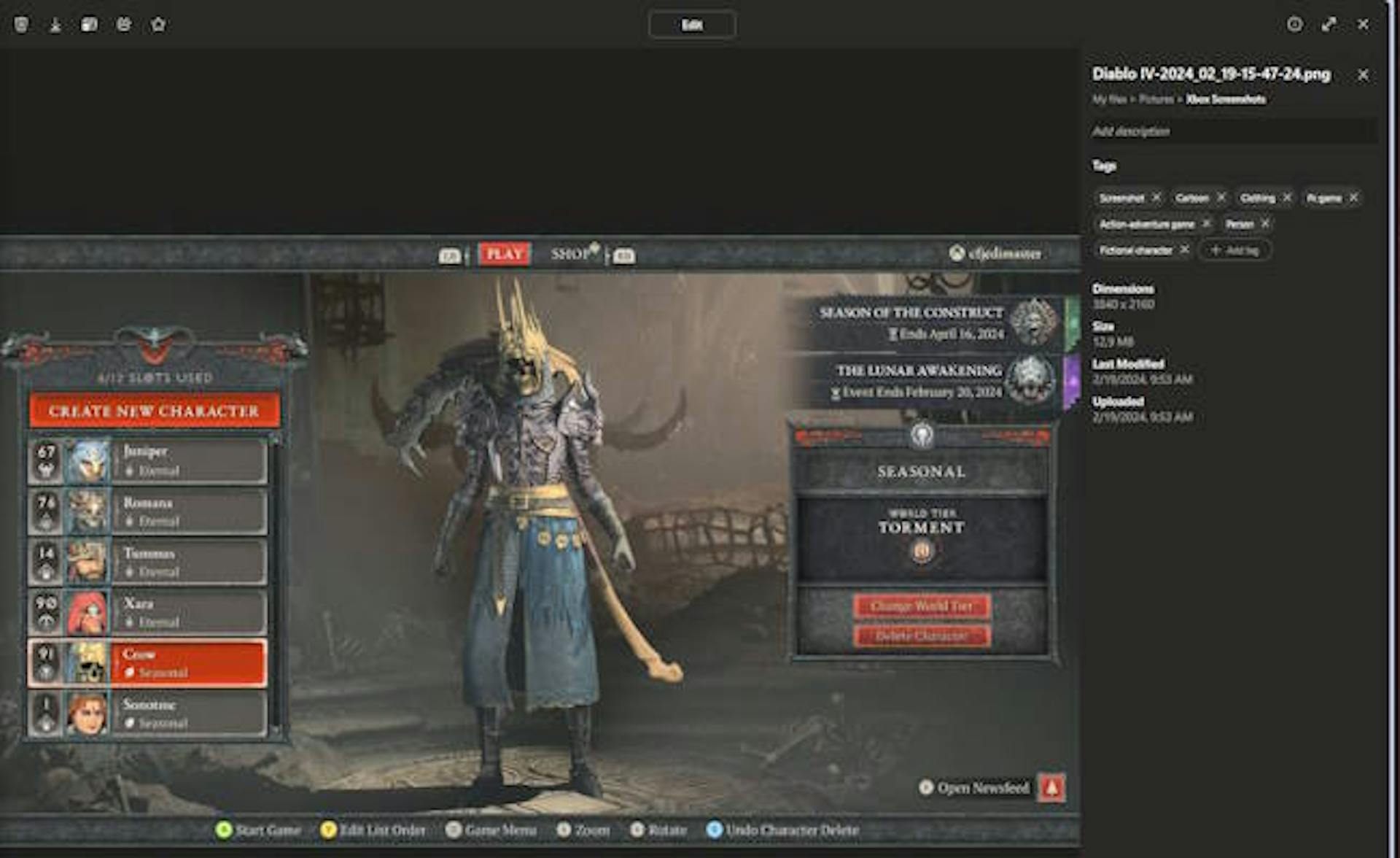Click the Add tag button
This screenshot has height=858, width=1400.
coord(1235,250)
